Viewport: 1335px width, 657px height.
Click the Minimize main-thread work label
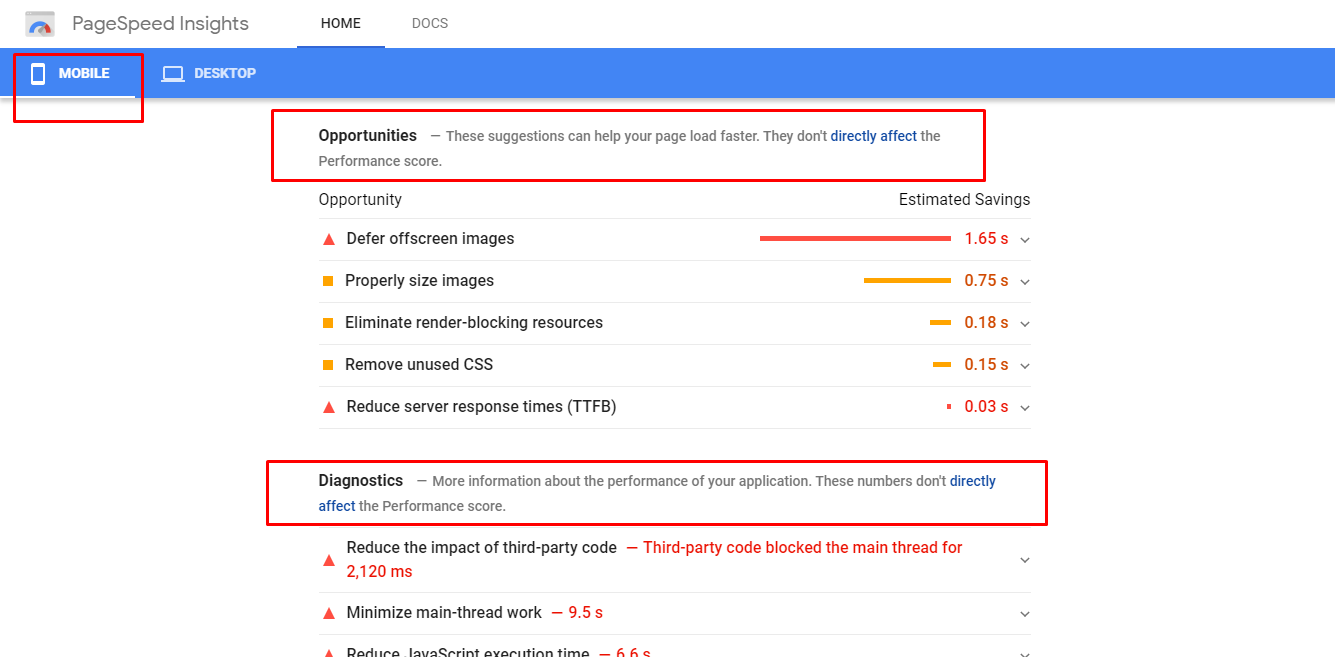[x=444, y=613]
